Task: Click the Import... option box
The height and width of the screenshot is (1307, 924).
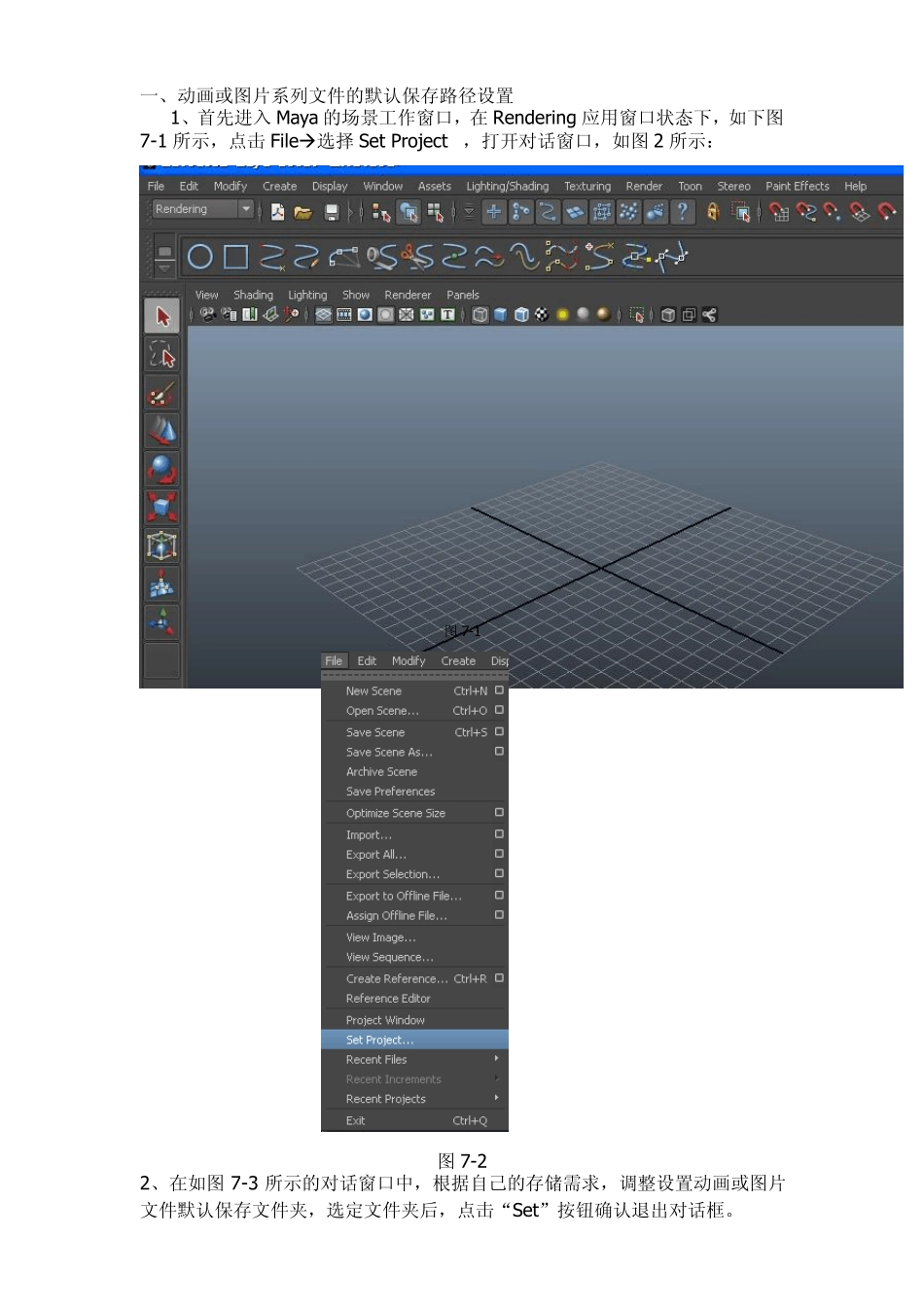Action: [x=499, y=834]
